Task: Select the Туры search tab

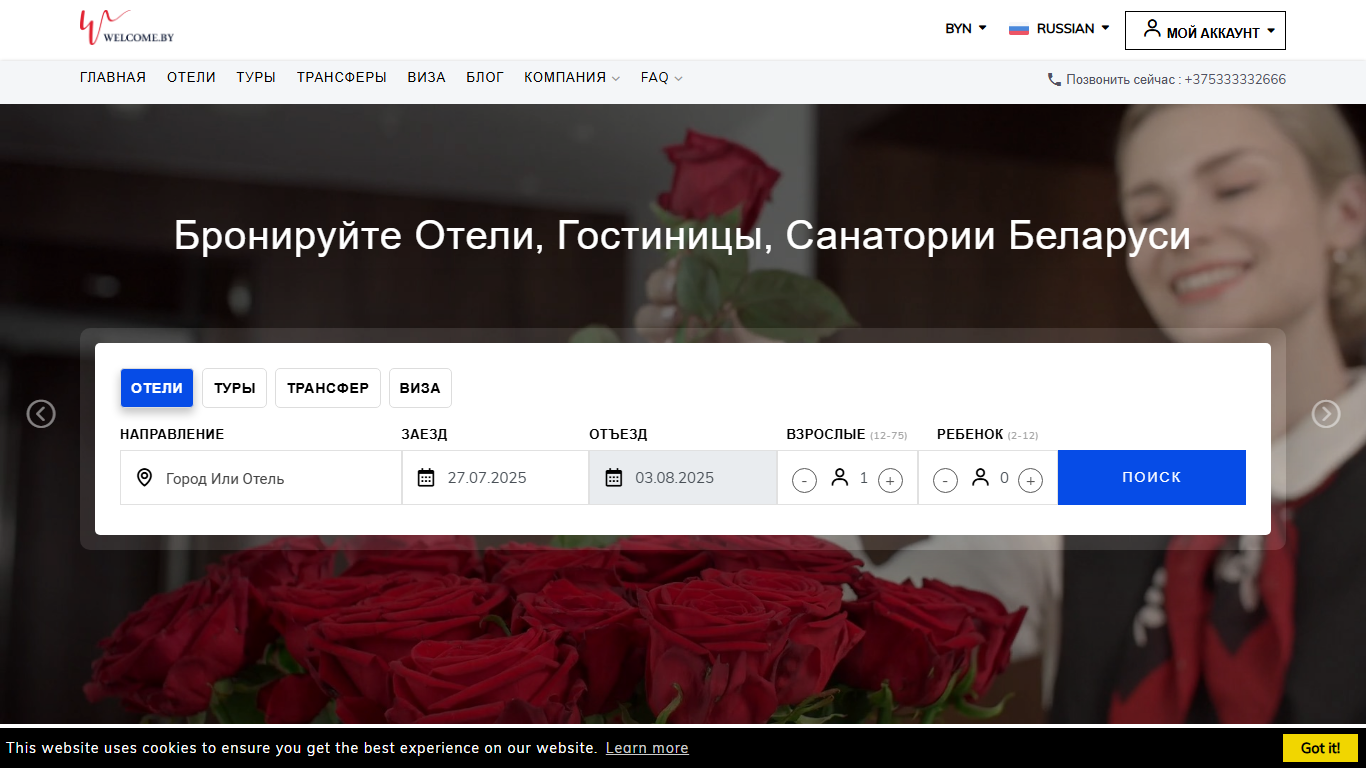Action: [x=234, y=388]
